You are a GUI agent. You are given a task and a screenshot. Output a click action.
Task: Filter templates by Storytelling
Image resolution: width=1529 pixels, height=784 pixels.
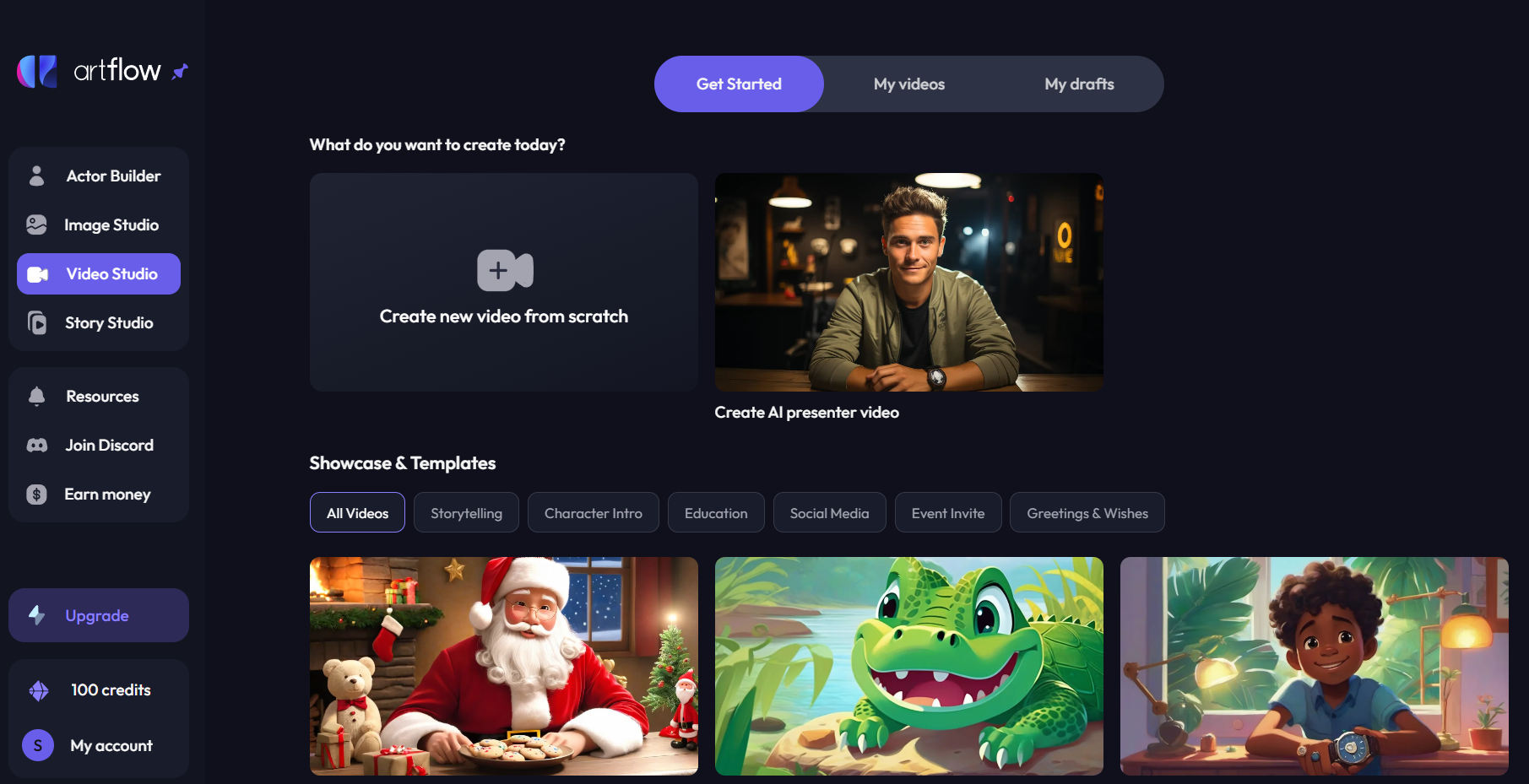(x=466, y=512)
